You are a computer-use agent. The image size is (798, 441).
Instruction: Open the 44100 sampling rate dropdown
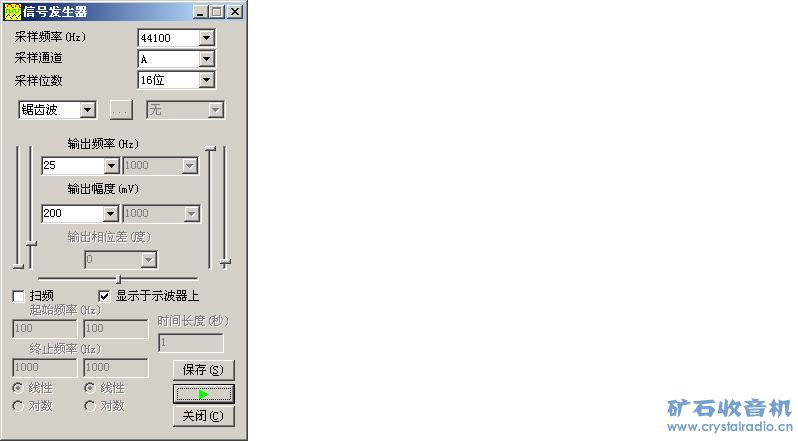click(206, 38)
